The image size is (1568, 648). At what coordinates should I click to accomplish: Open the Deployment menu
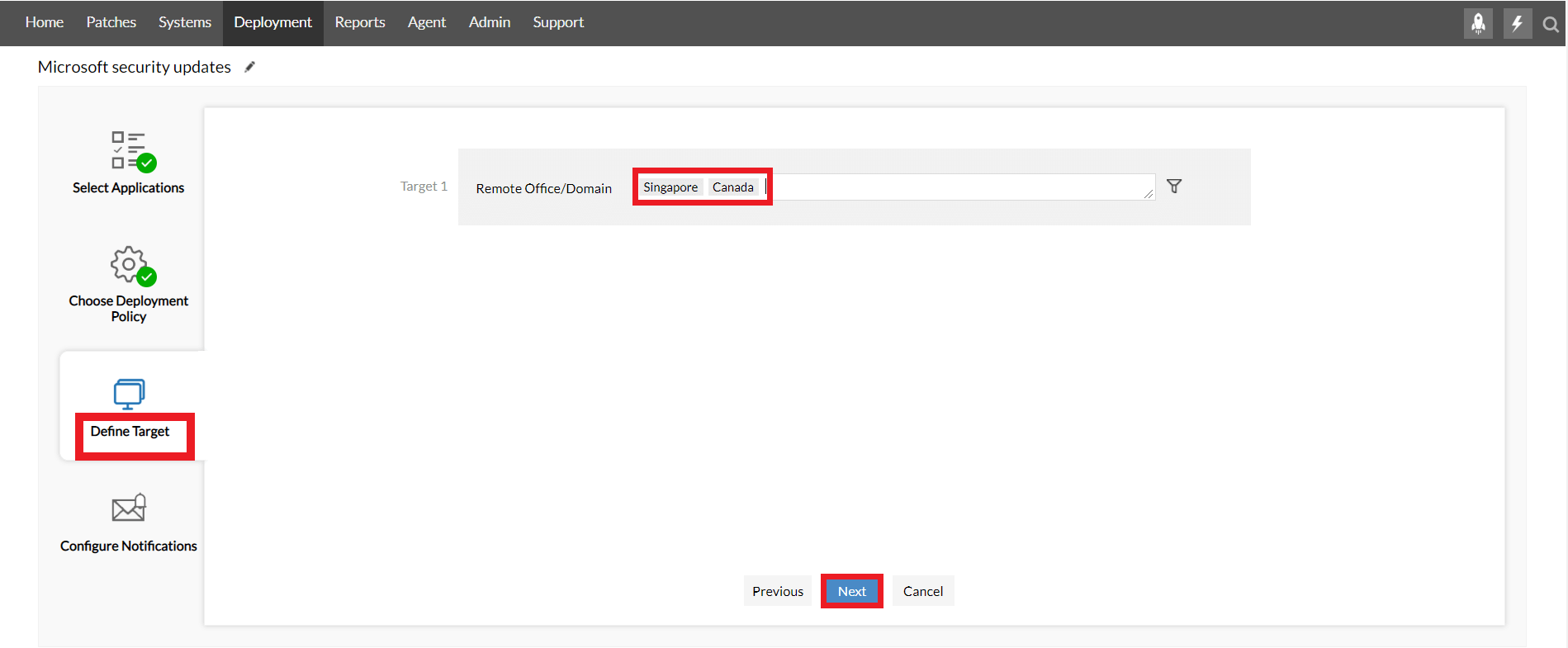[273, 22]
